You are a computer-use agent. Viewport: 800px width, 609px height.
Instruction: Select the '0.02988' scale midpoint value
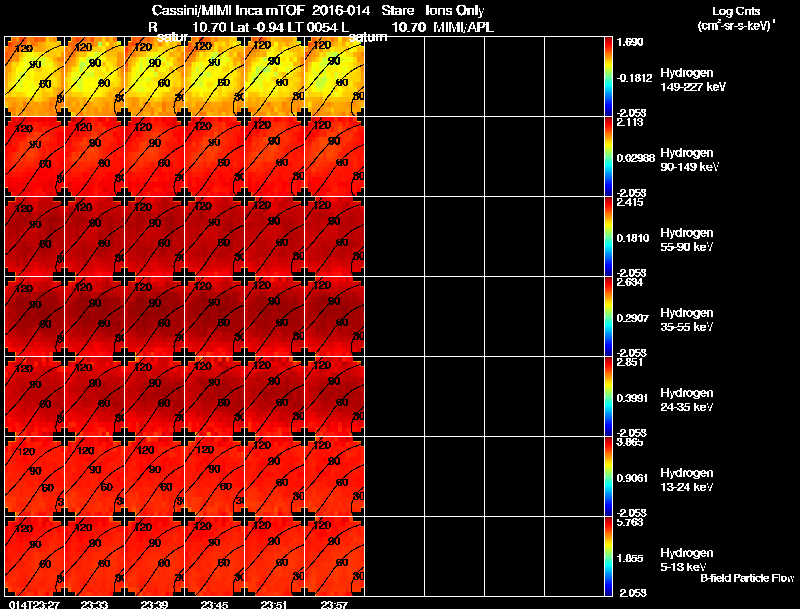point(636,158)
